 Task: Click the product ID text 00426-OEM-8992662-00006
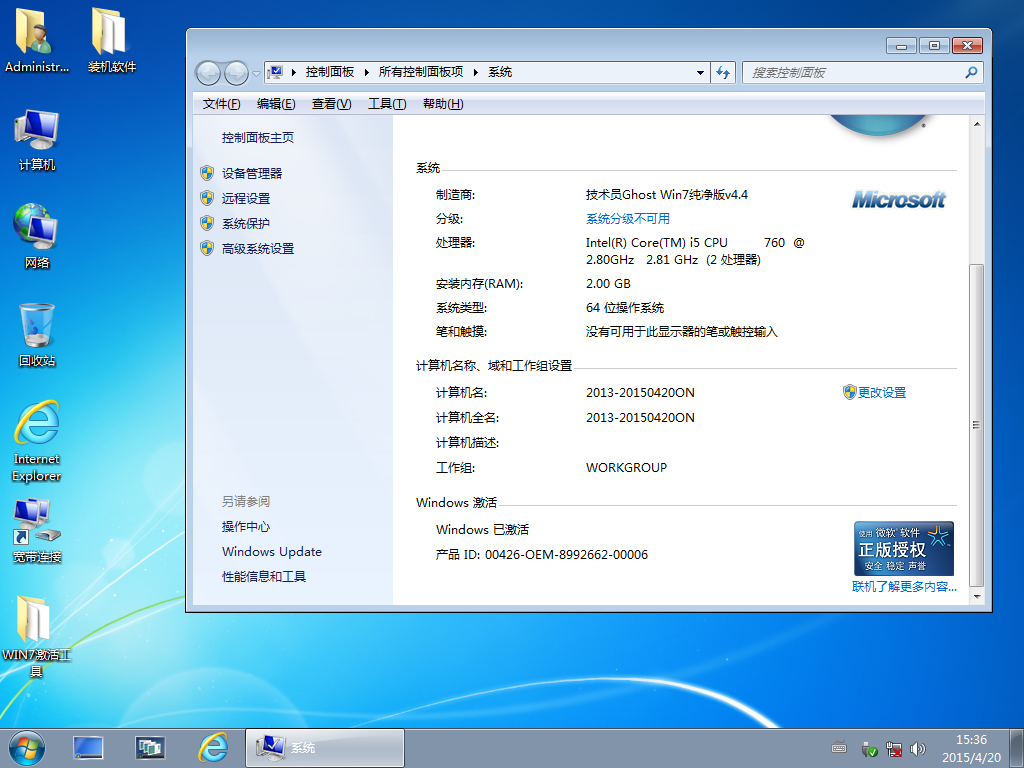pyautogui.click(x=566, y=555)
